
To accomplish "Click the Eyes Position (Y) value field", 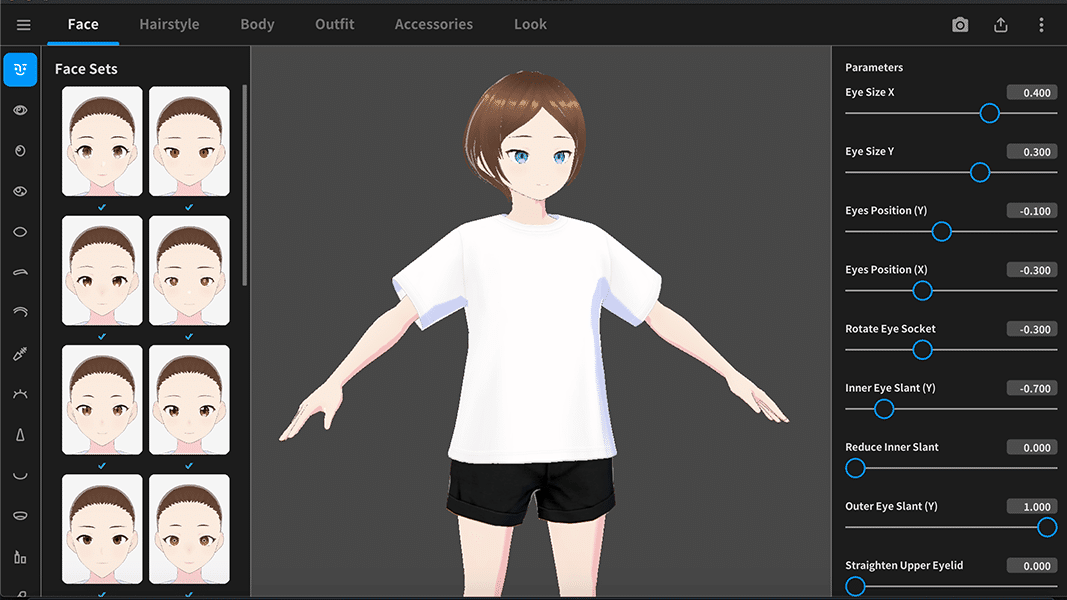I will pyautogui.click(x=1032, y=211).
